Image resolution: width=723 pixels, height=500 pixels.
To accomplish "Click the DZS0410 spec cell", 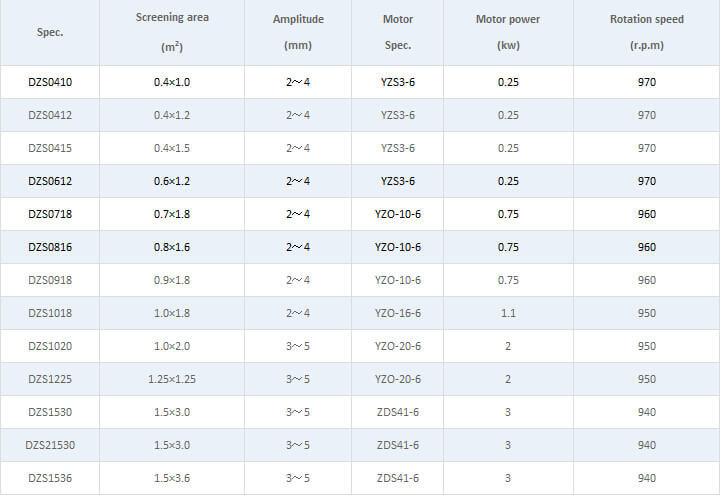I will point(50,82).
